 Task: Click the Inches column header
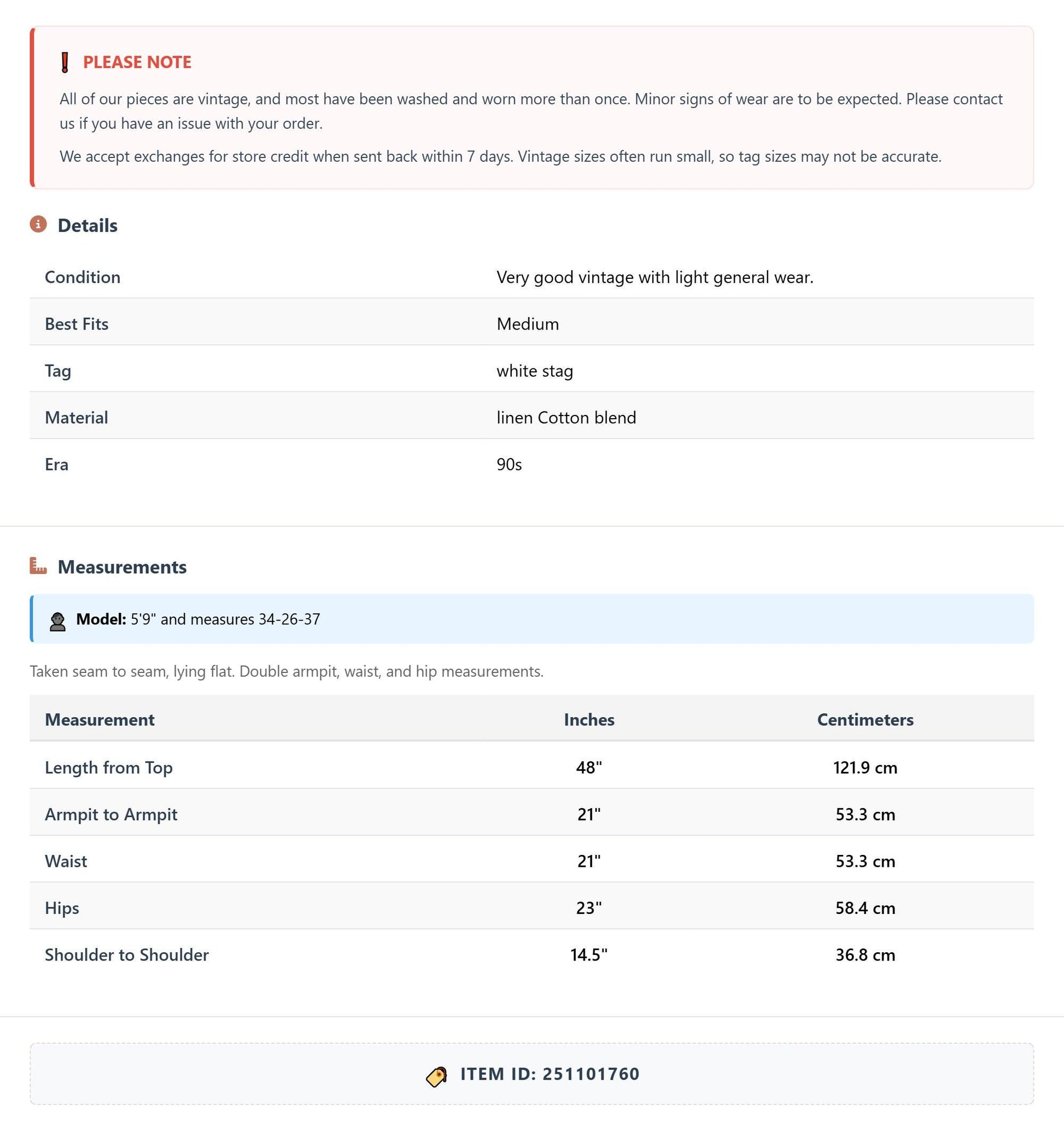pyautogui.click(x=589, y=720)
